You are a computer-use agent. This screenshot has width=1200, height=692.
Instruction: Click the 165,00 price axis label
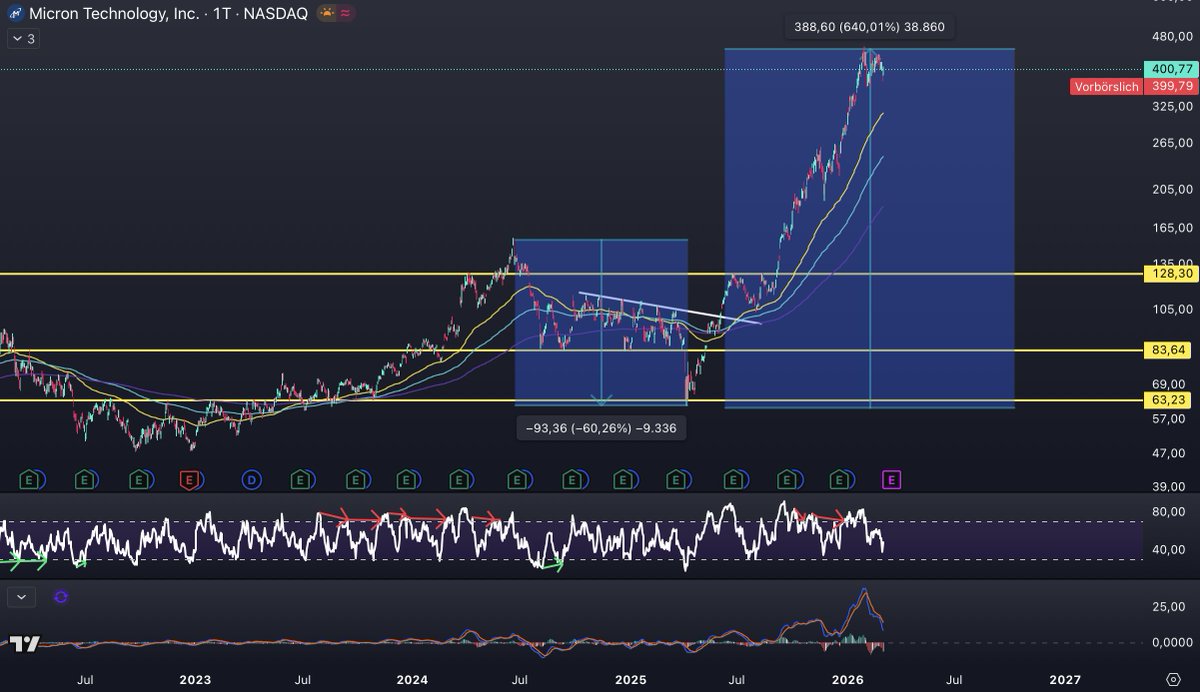1173,228
